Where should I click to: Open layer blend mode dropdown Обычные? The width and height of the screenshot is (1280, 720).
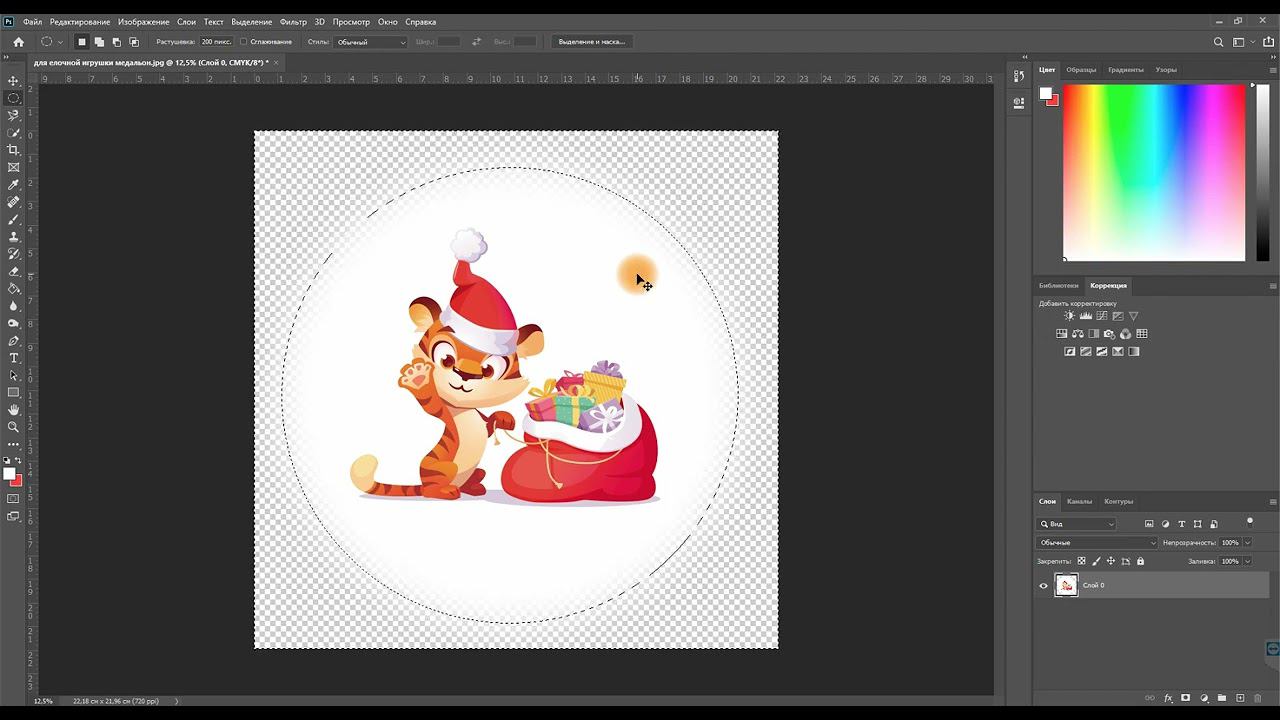1097,543
